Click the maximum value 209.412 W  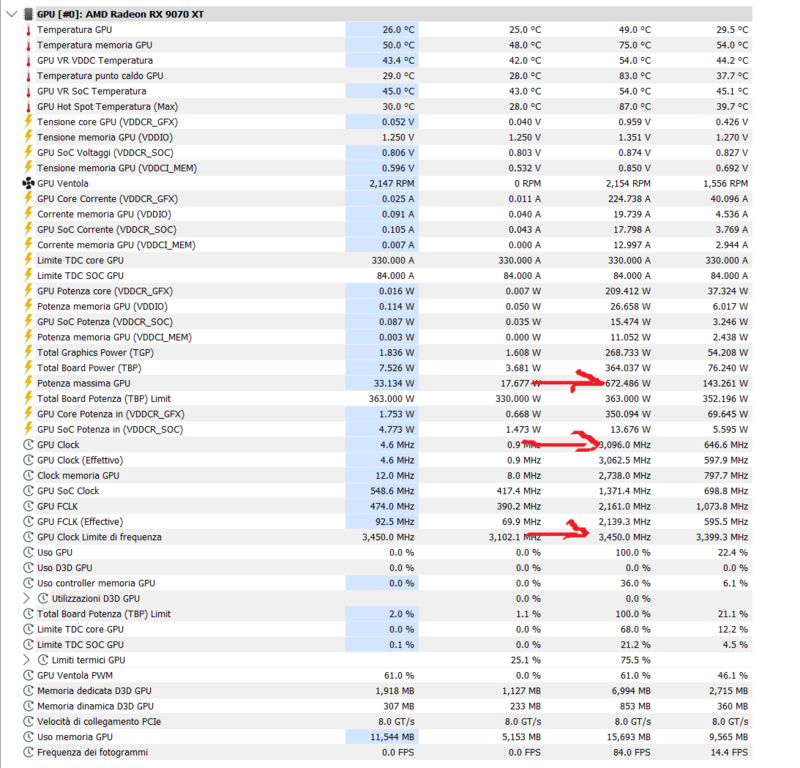coord(628,291)
